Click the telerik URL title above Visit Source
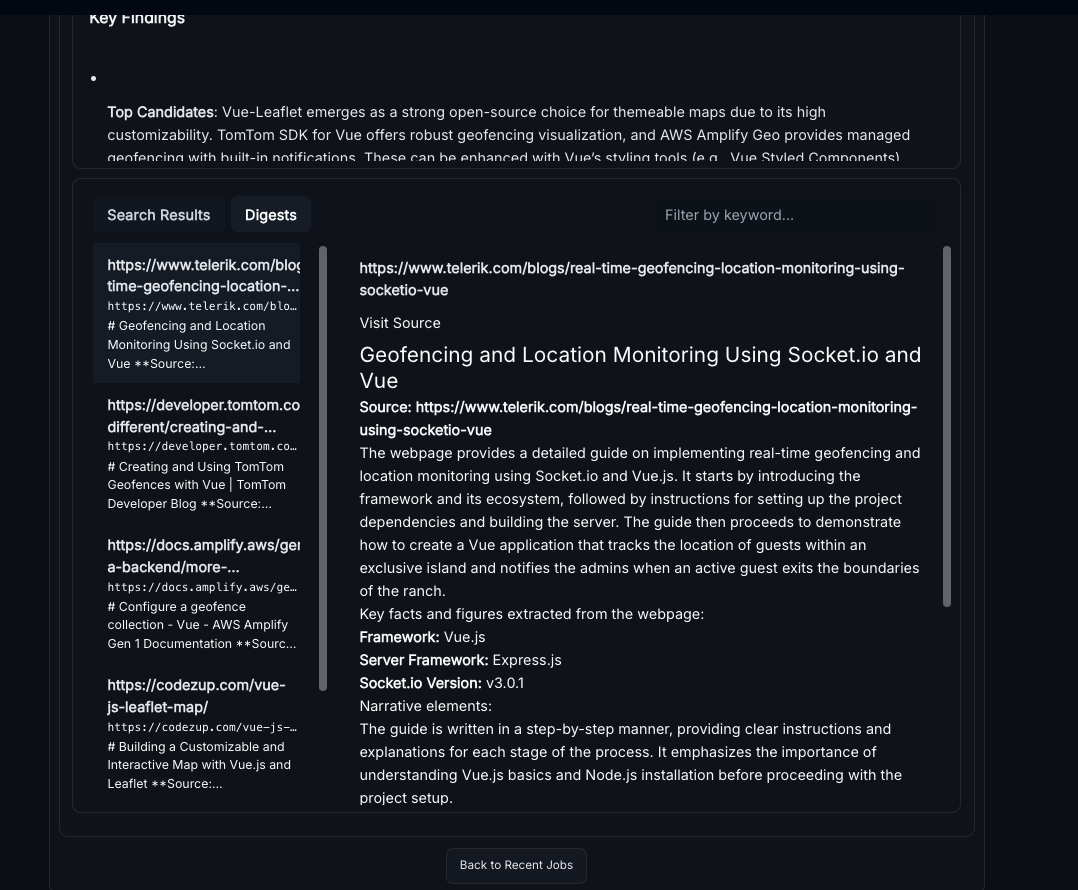 pos(631,279)
